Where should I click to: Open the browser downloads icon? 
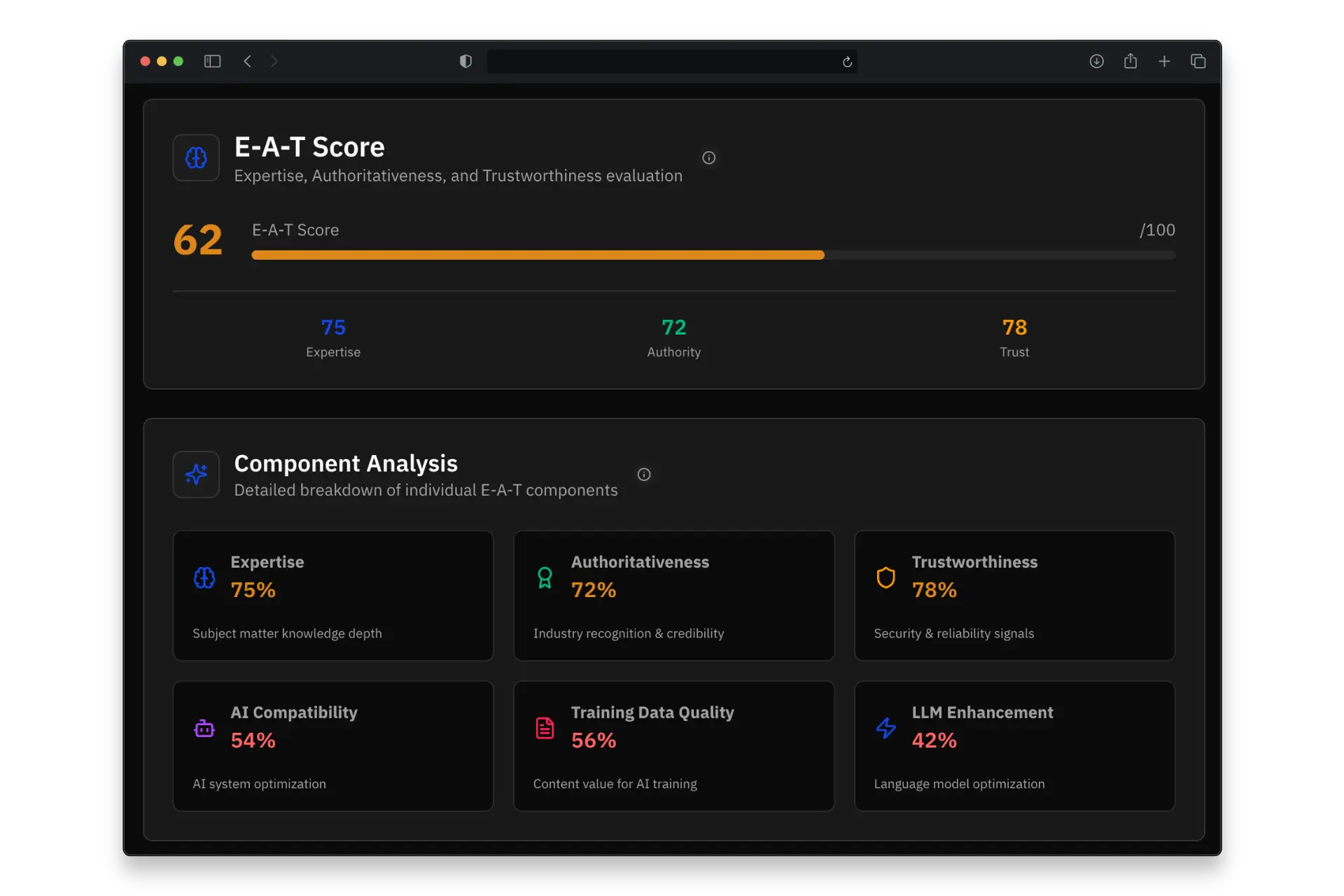[1097, 62]
